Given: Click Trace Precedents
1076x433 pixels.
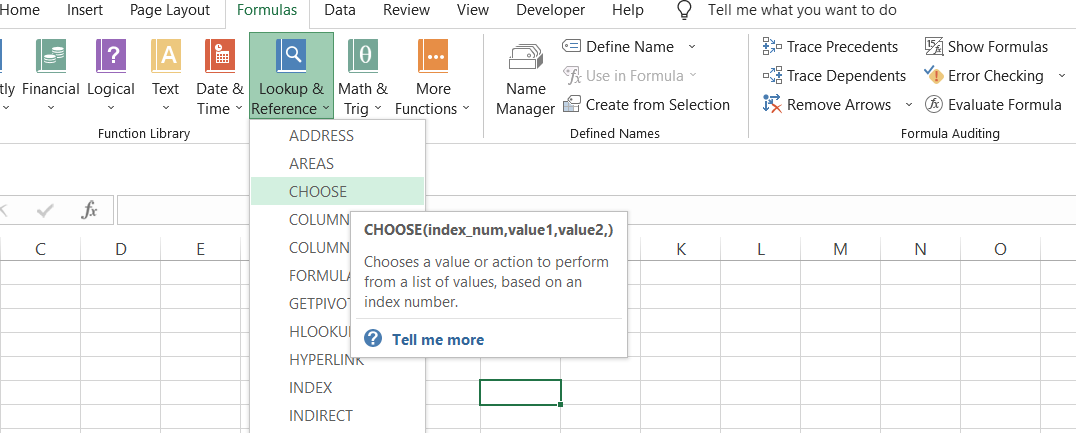Looking at the screenshot, I should pyautogui.click(x=831, y=47).
